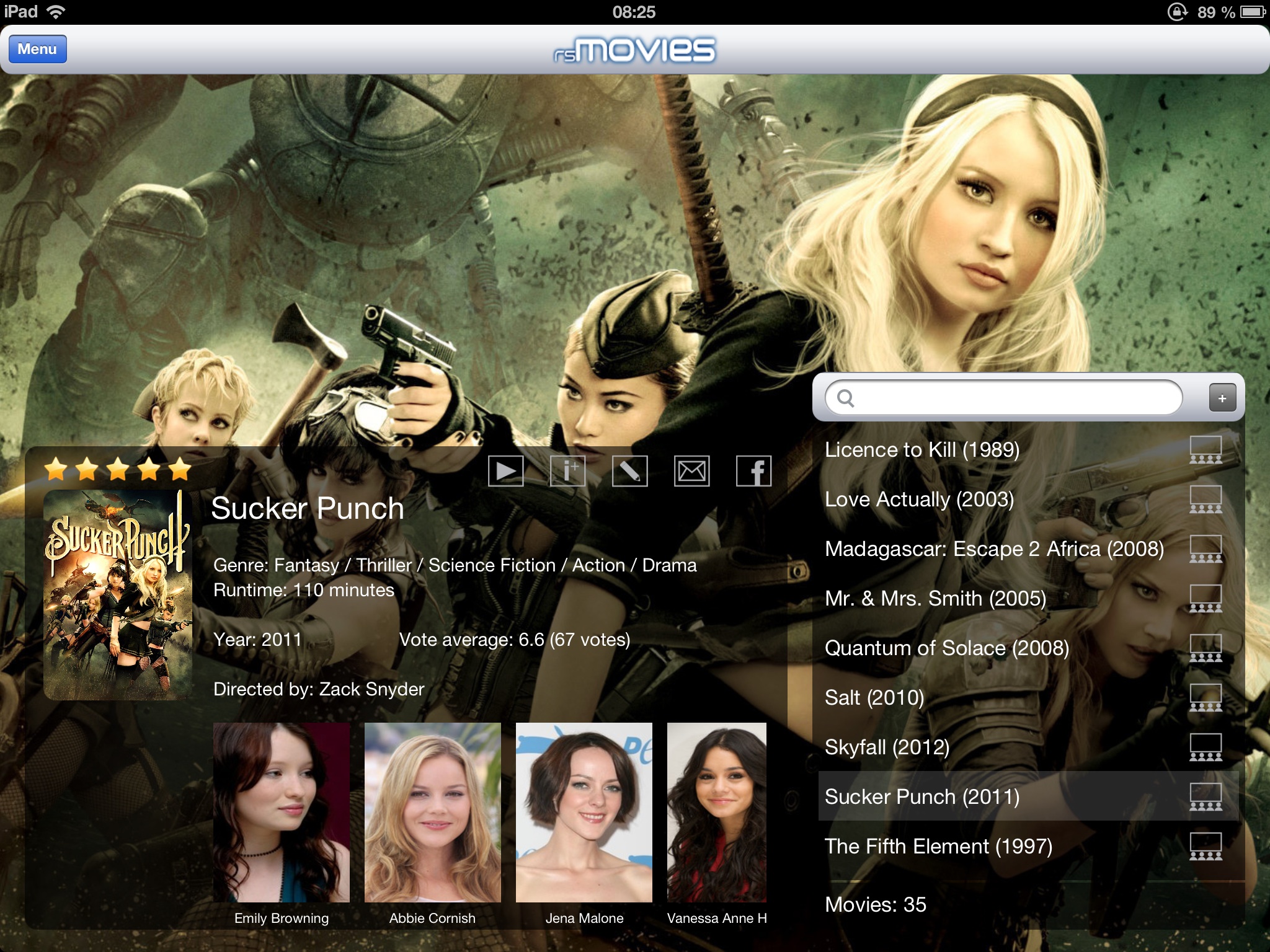This screenshot has width=1270, height=952.
Task: Open the movie info plus icon
Action: click(x=567, y=472)
